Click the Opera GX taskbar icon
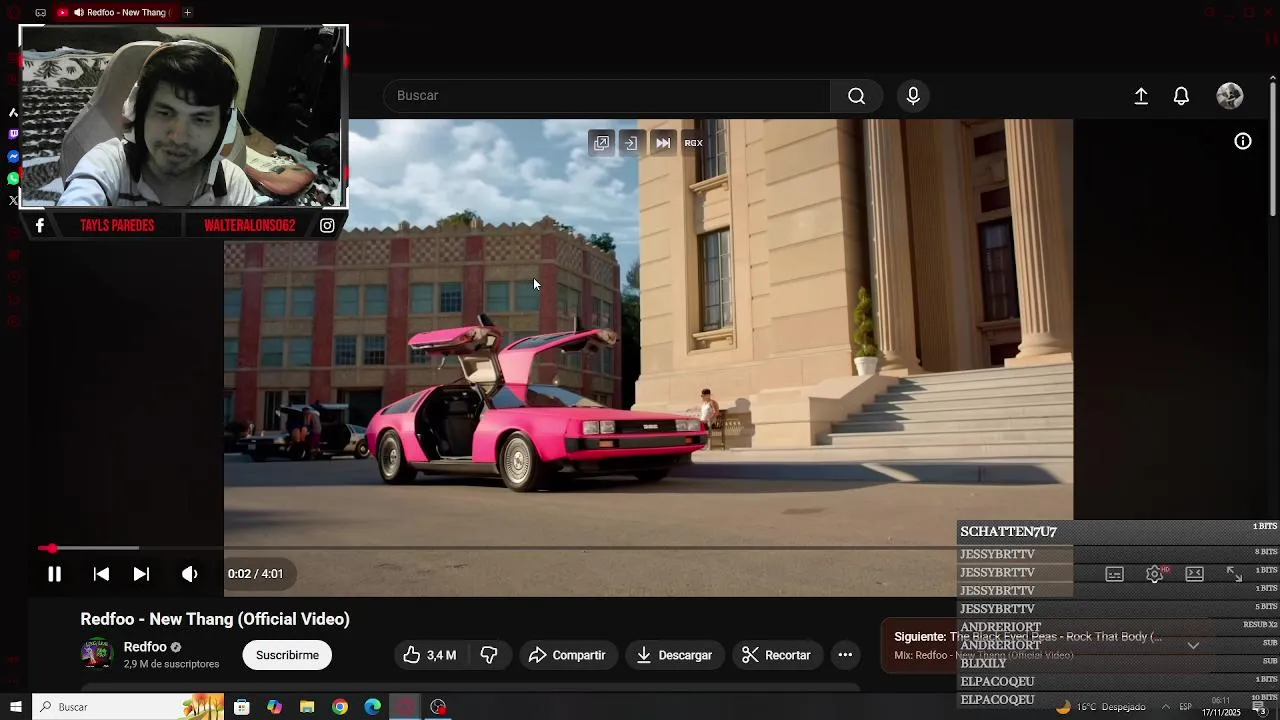The height and width of the screenshot is (720, 1280). click(405, 707)
